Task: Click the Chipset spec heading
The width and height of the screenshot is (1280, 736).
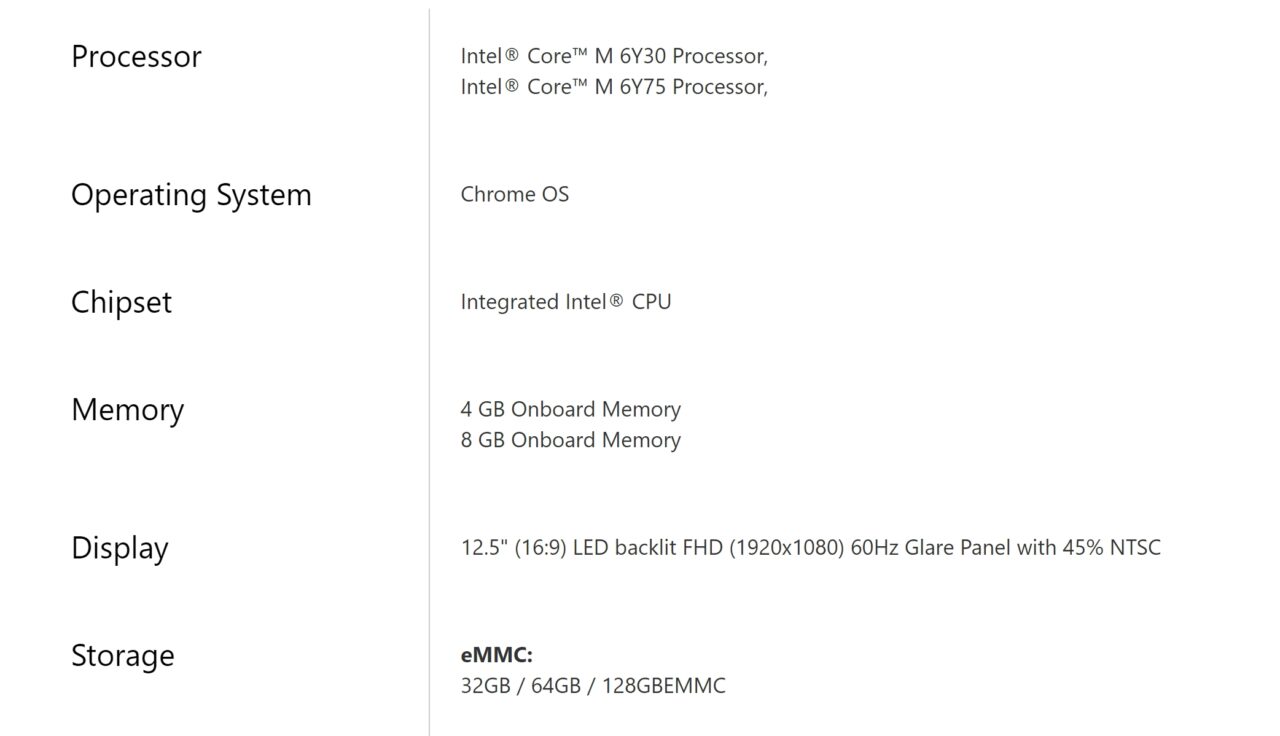Action: tap(121, 302)
